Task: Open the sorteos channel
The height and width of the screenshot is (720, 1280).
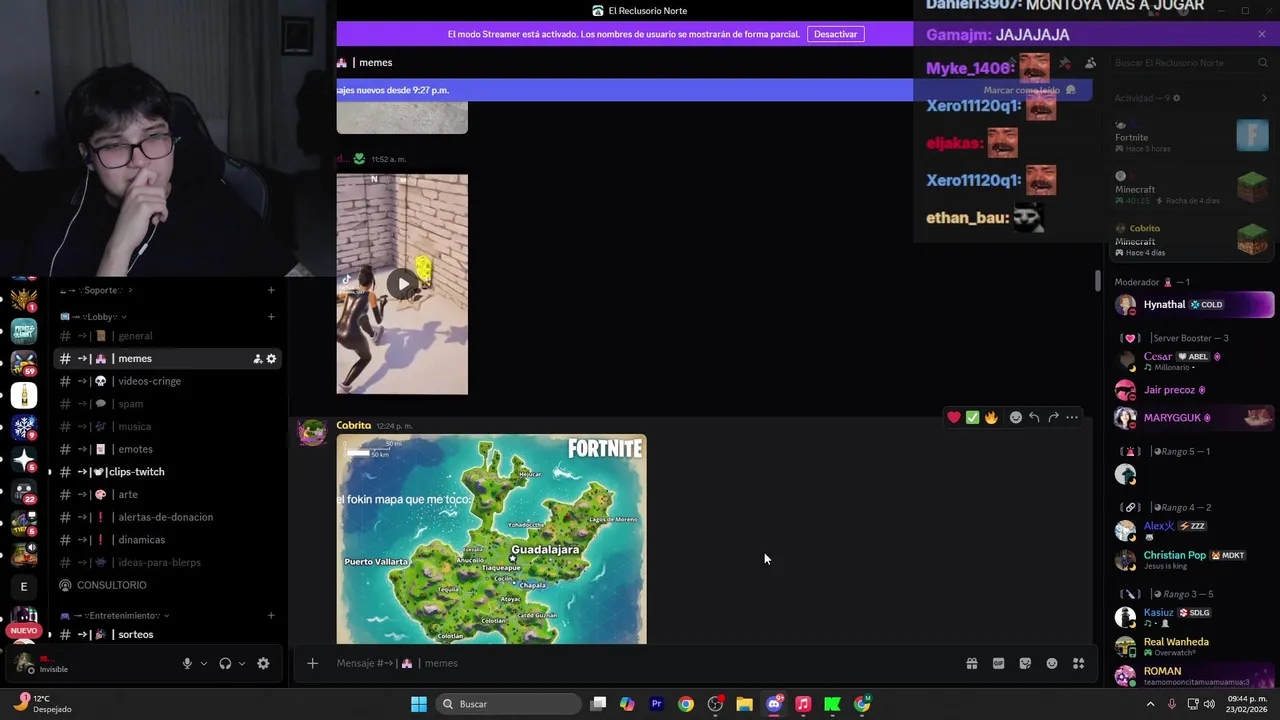Action: point(167,635)
